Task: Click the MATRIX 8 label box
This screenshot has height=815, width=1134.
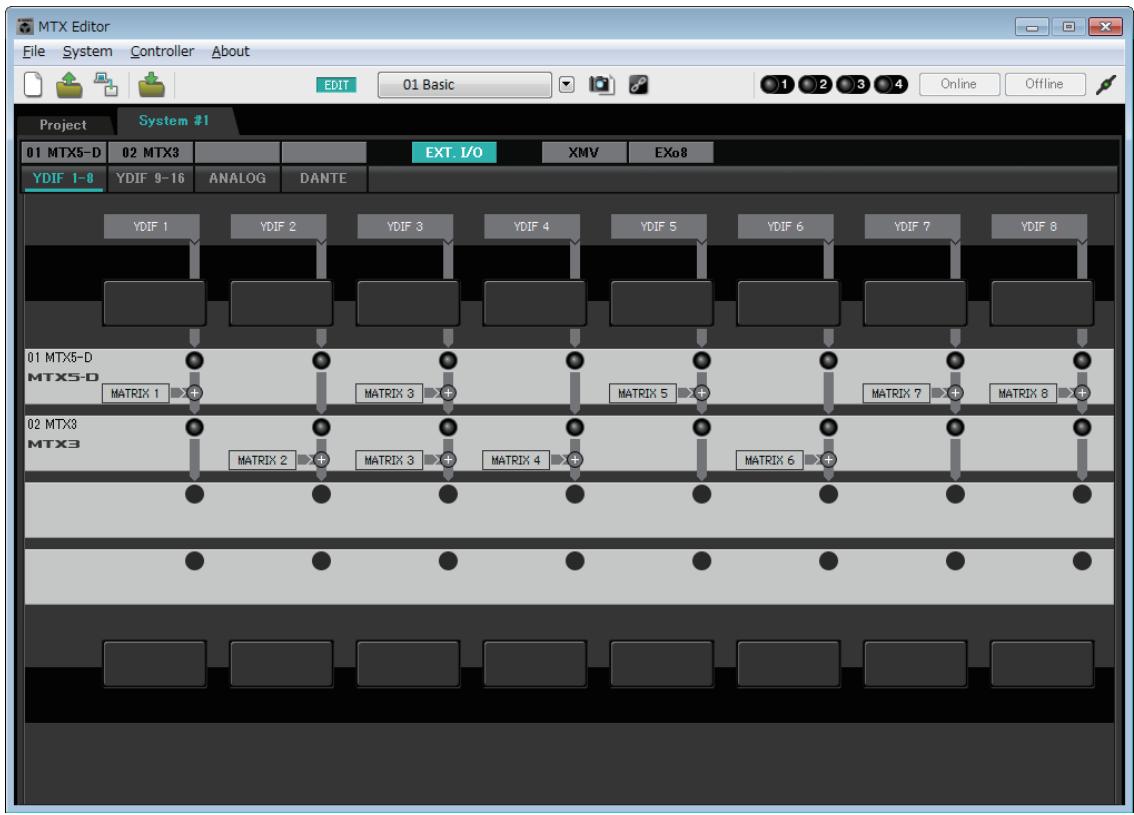Action: click(x=1023, y=393)
